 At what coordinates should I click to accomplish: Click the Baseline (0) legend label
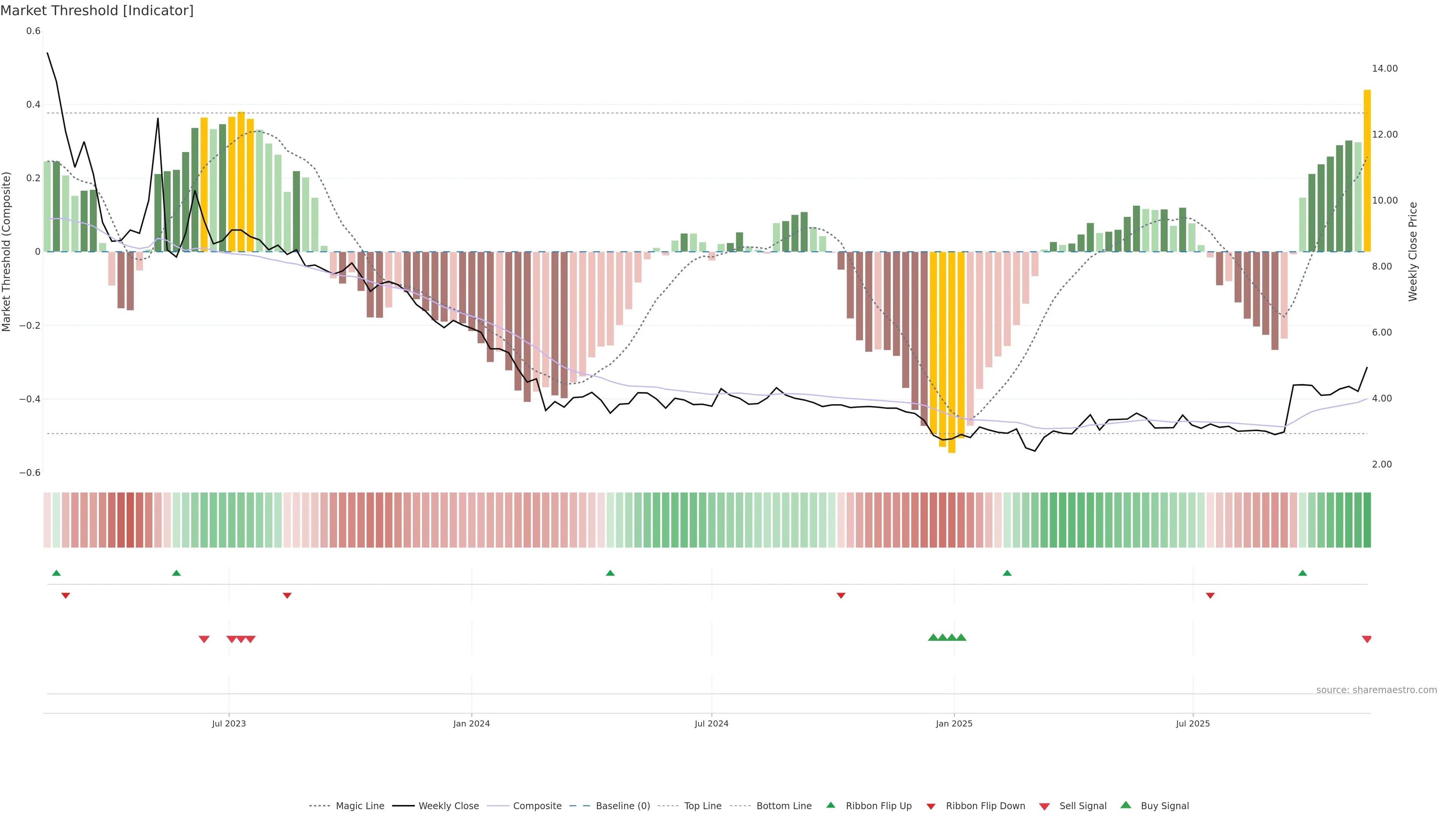623,806
